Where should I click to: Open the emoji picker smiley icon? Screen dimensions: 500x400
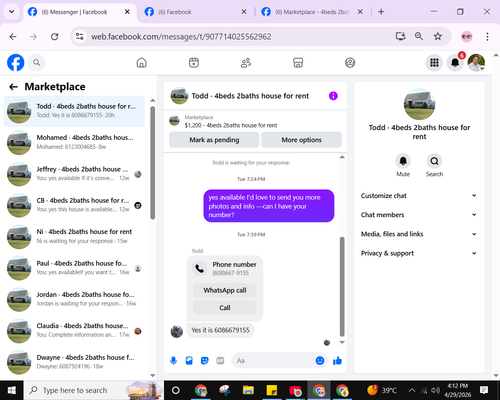(x=320, y=361)
